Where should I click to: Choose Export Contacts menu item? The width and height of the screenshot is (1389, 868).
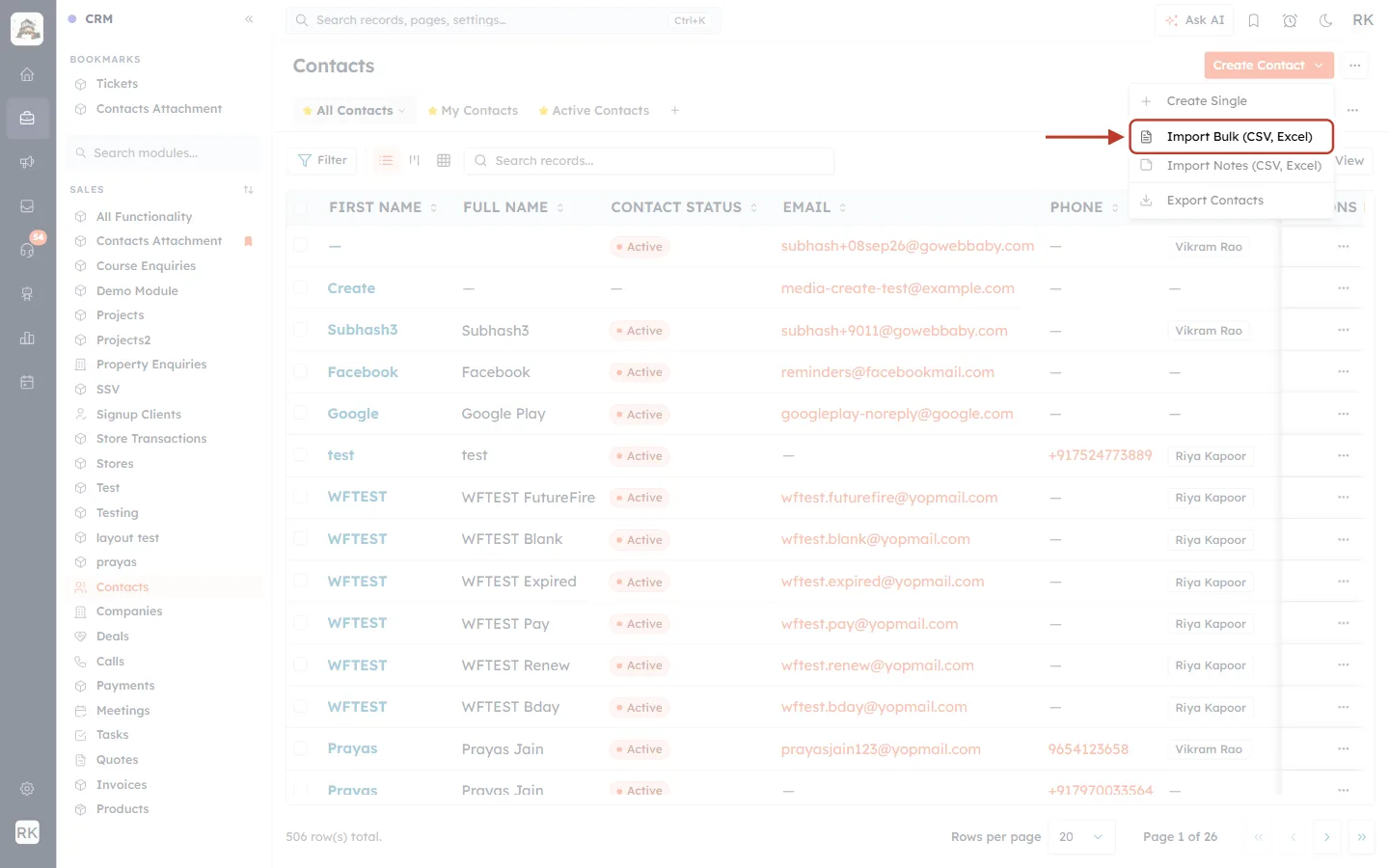1231,201
